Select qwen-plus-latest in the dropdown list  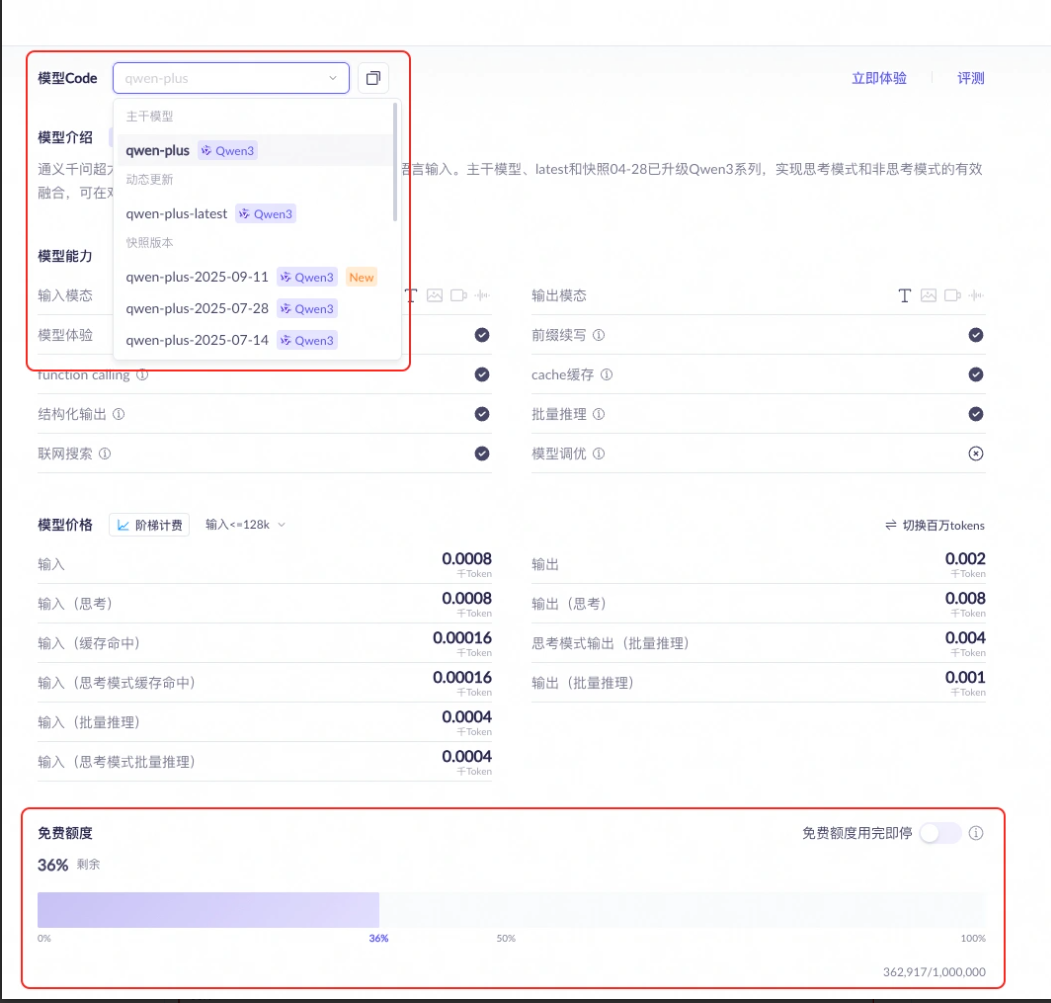click(255, 213)
